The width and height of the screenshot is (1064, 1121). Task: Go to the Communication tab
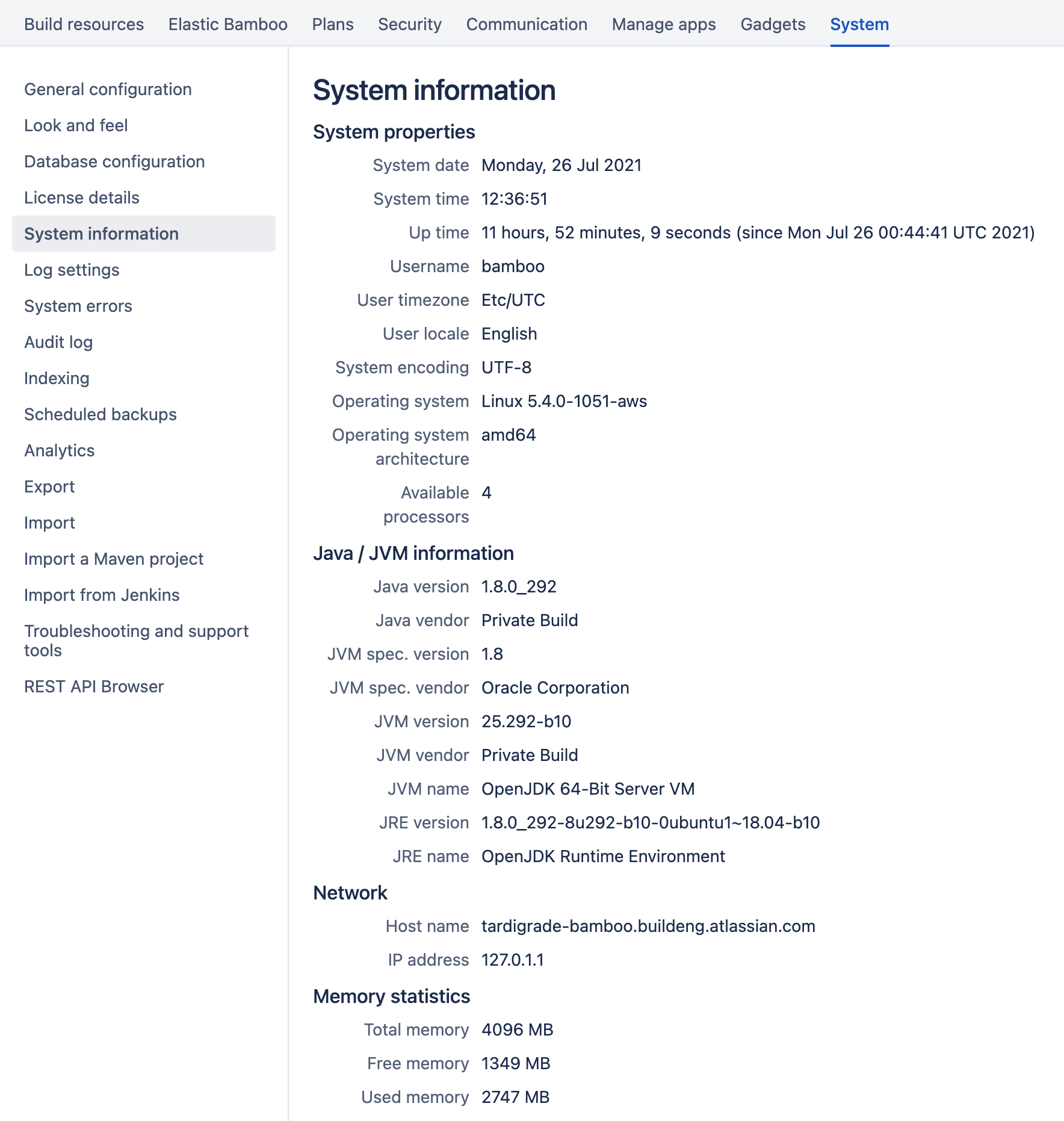(527, 24)
